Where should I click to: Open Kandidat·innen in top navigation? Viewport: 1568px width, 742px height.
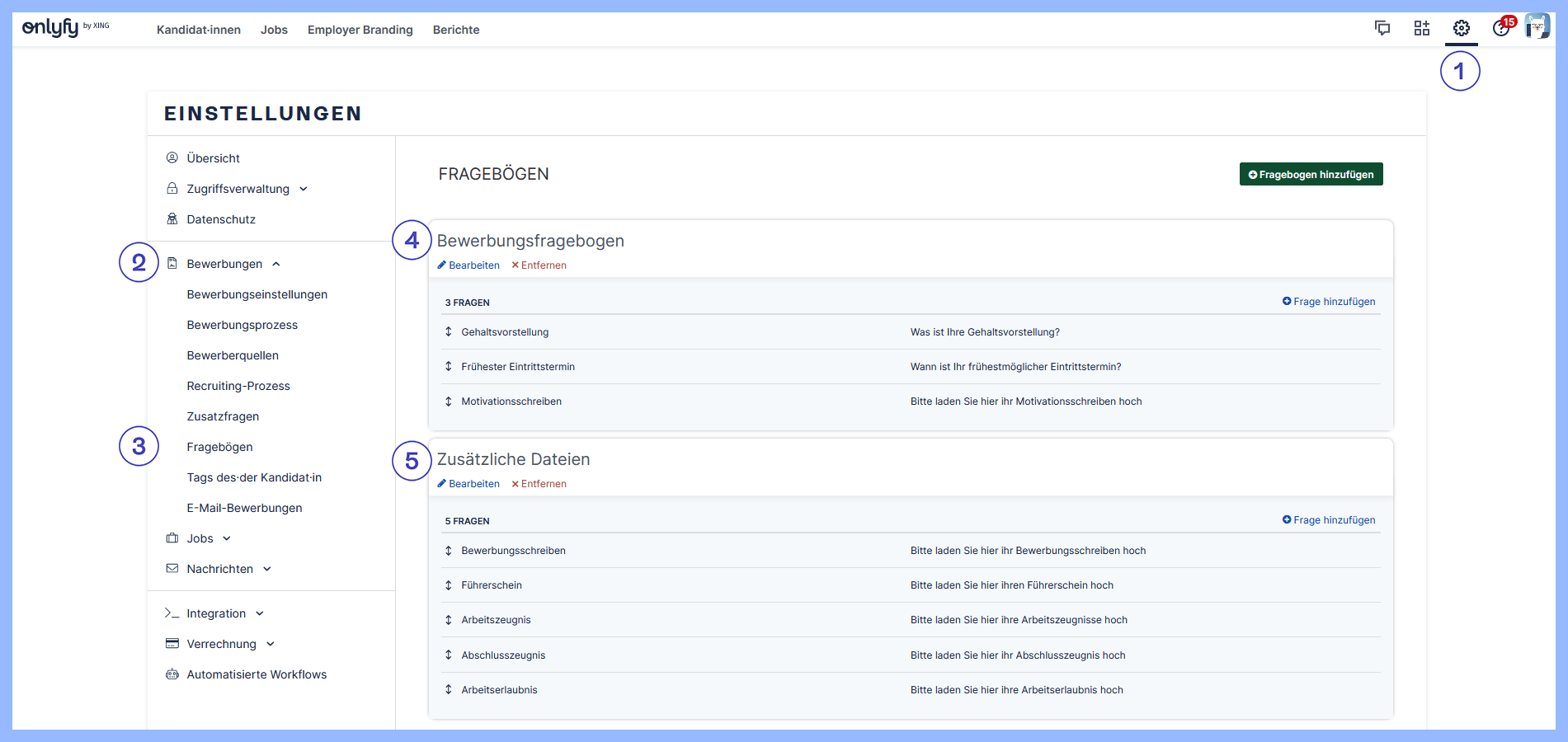(x=199, y=30)
